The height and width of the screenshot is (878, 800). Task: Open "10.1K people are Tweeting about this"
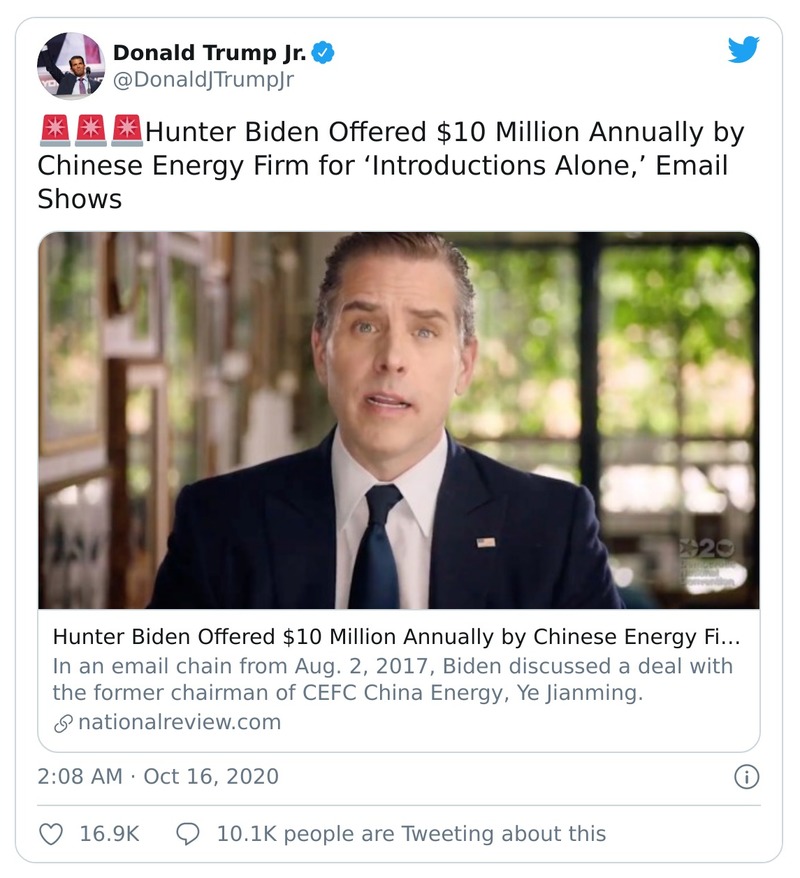411,833
